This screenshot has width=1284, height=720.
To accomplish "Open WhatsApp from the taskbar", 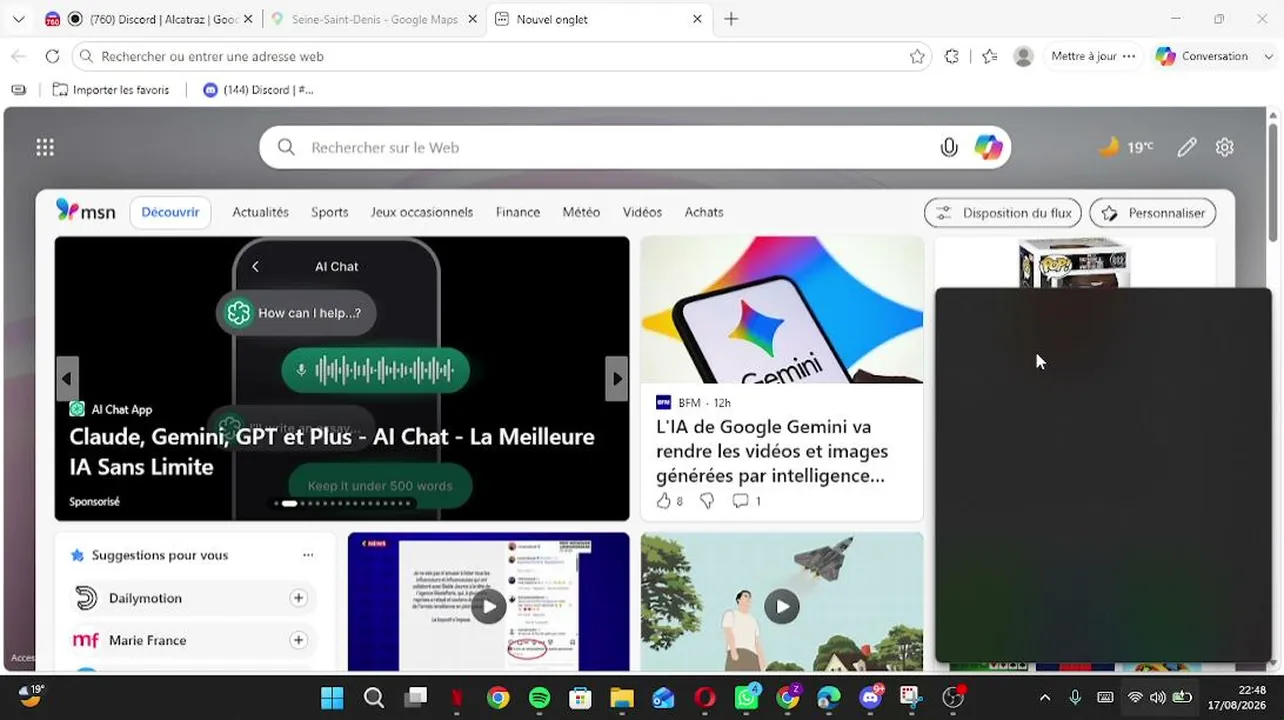I will tap(746, 697).
